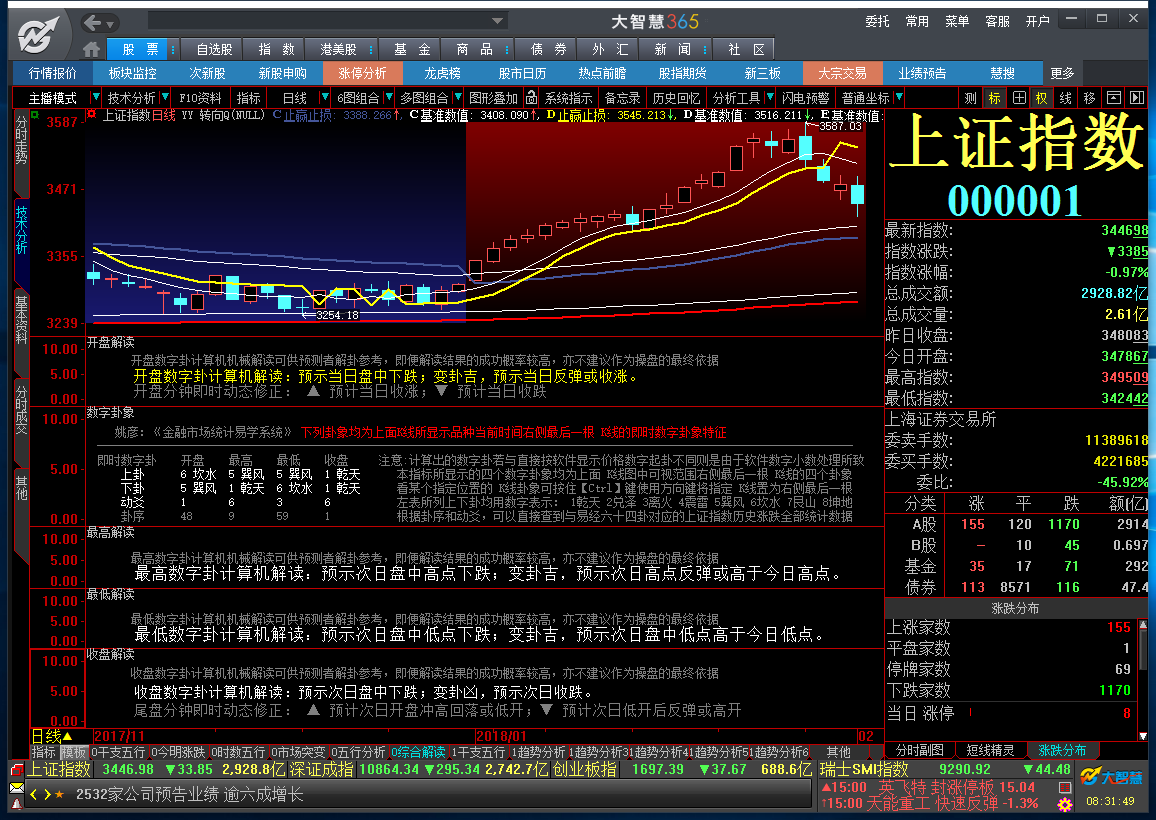
Task: Toggle the 权 adjustment icon
Action: (x=1042, y=97)
